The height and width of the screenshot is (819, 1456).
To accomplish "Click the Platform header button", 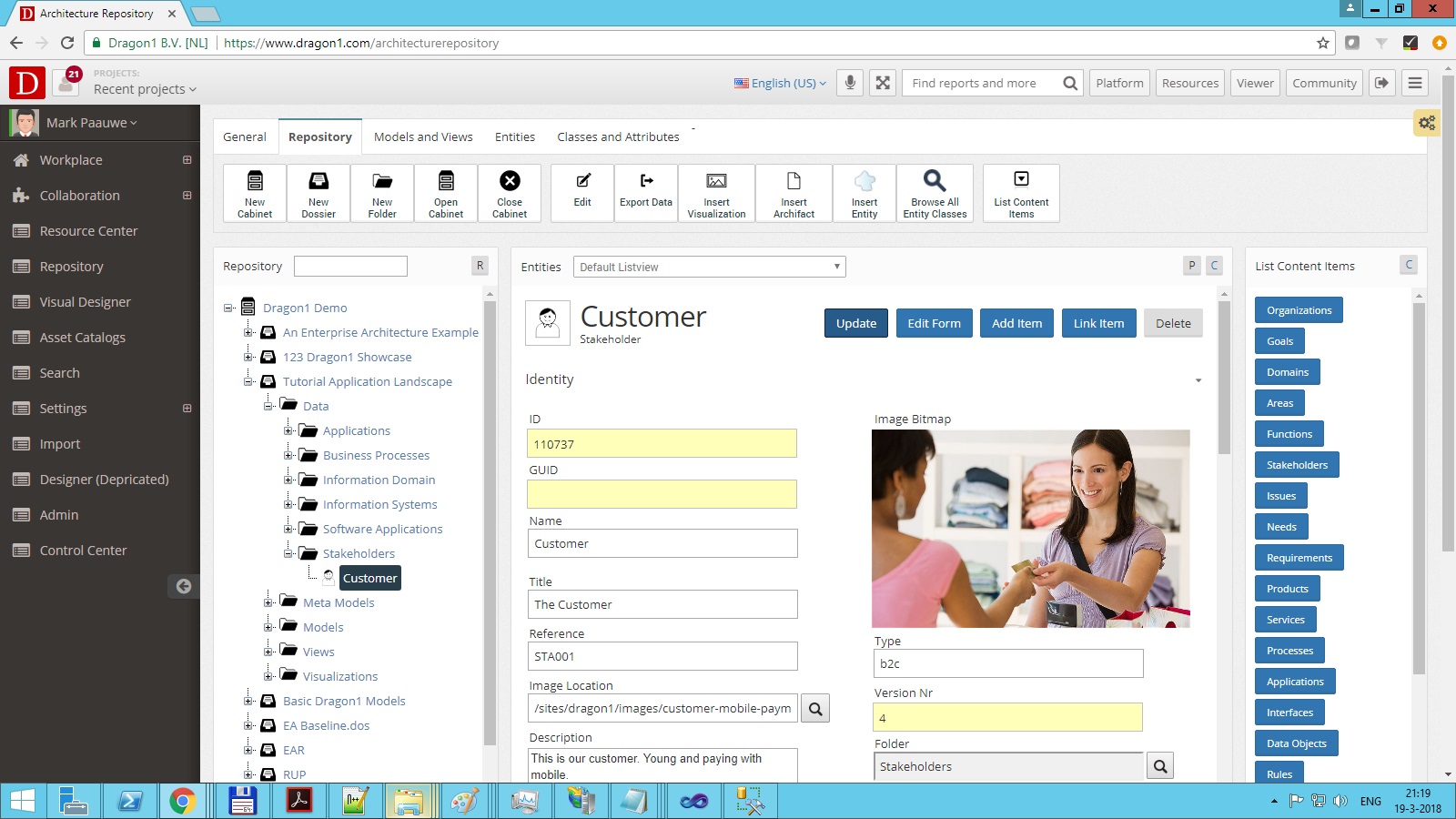I will click(x=1119, y=83).
